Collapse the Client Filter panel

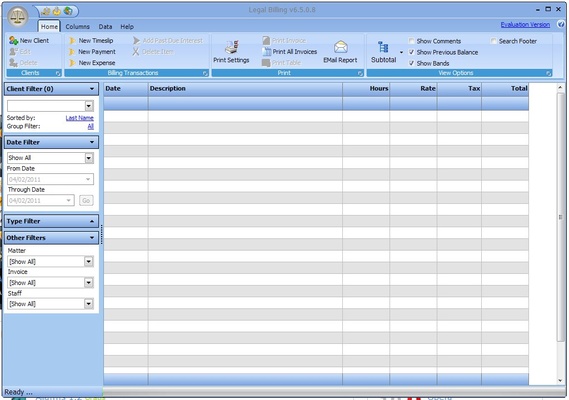click(x=92, y=89)
